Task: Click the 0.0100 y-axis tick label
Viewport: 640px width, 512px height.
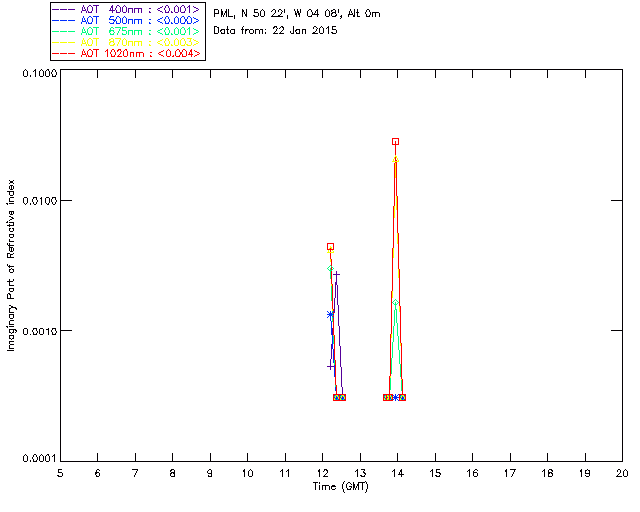Action: (x=39, y=201)
